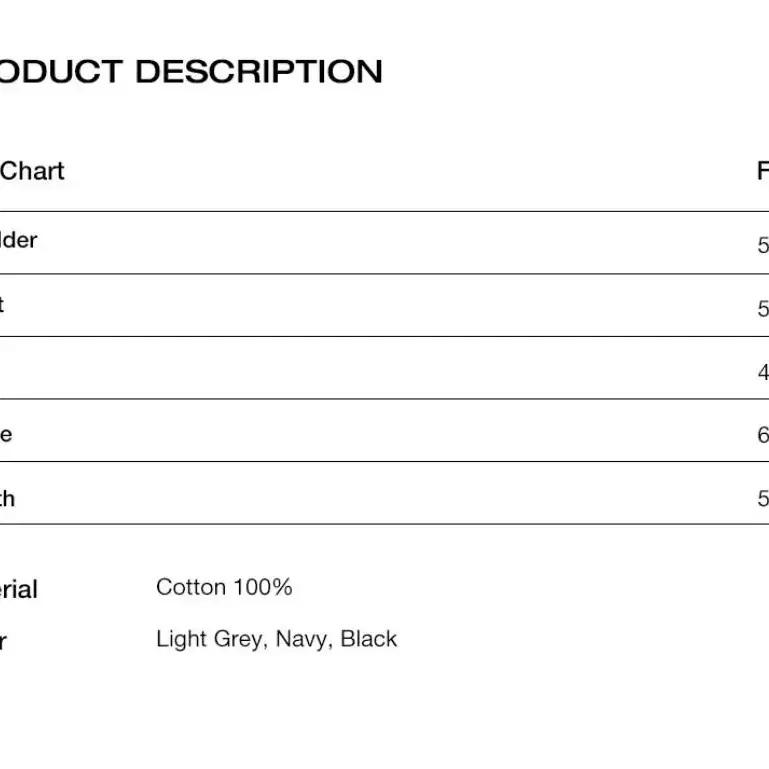769x769 pixels.
Task: Click the 100% text next to Cotton
Action: click(x=263, y=587)
